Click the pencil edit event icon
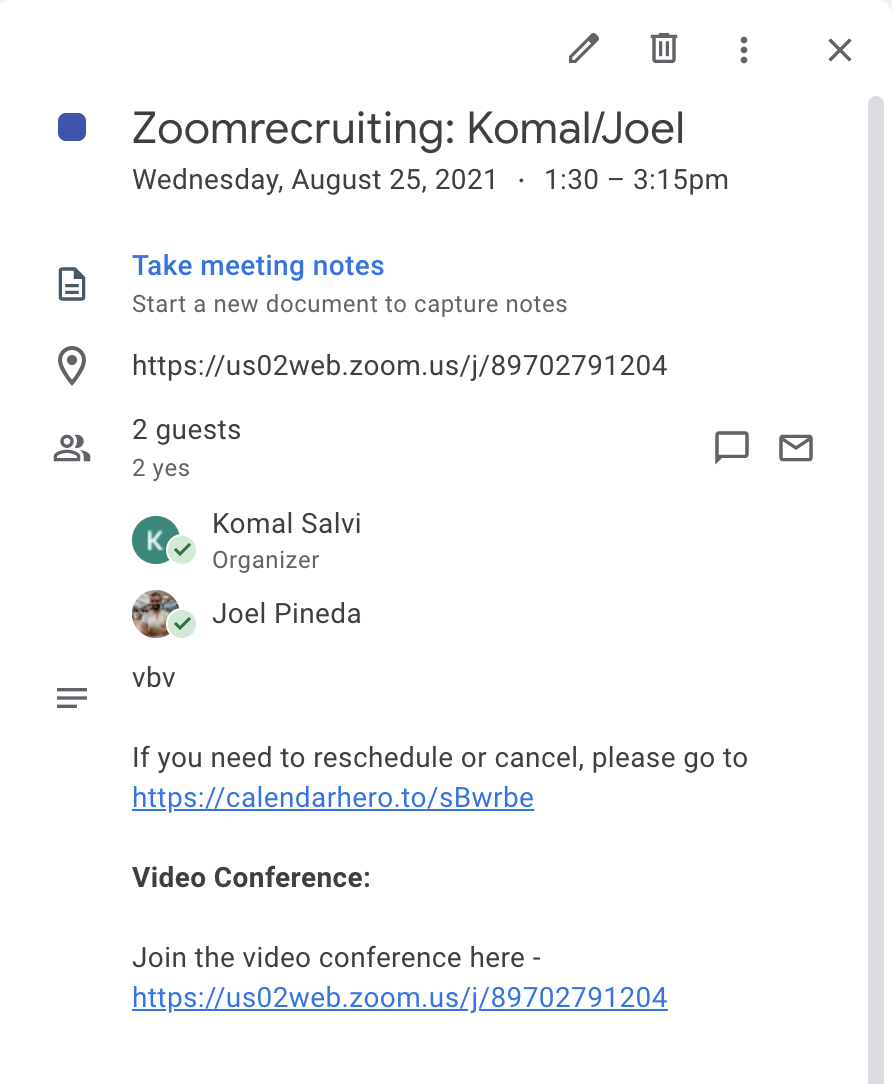 click(583, 49)
